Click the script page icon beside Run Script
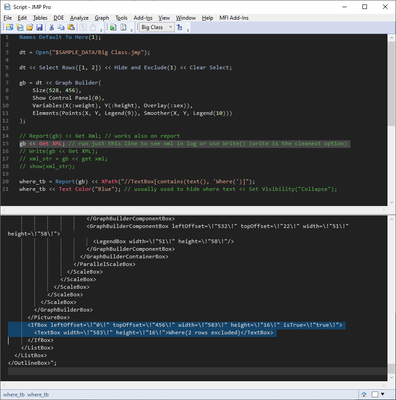The height and width of the screenshot is (400, 396). 123,27
